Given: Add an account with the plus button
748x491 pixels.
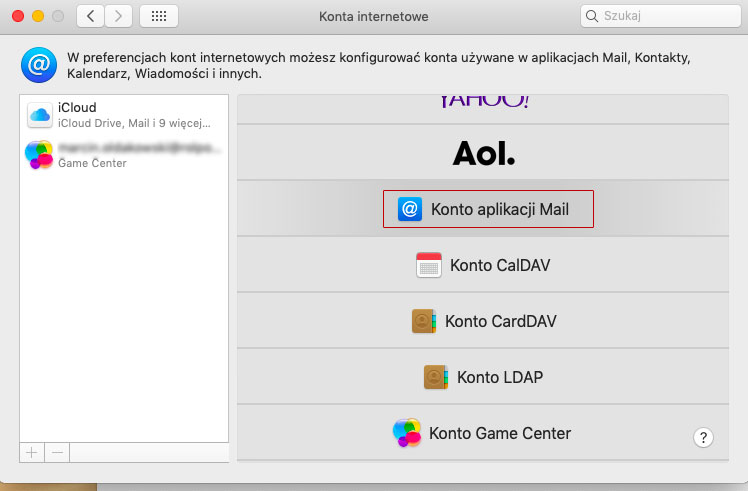Looking at the screenshot, I should [x=32, y=452].
